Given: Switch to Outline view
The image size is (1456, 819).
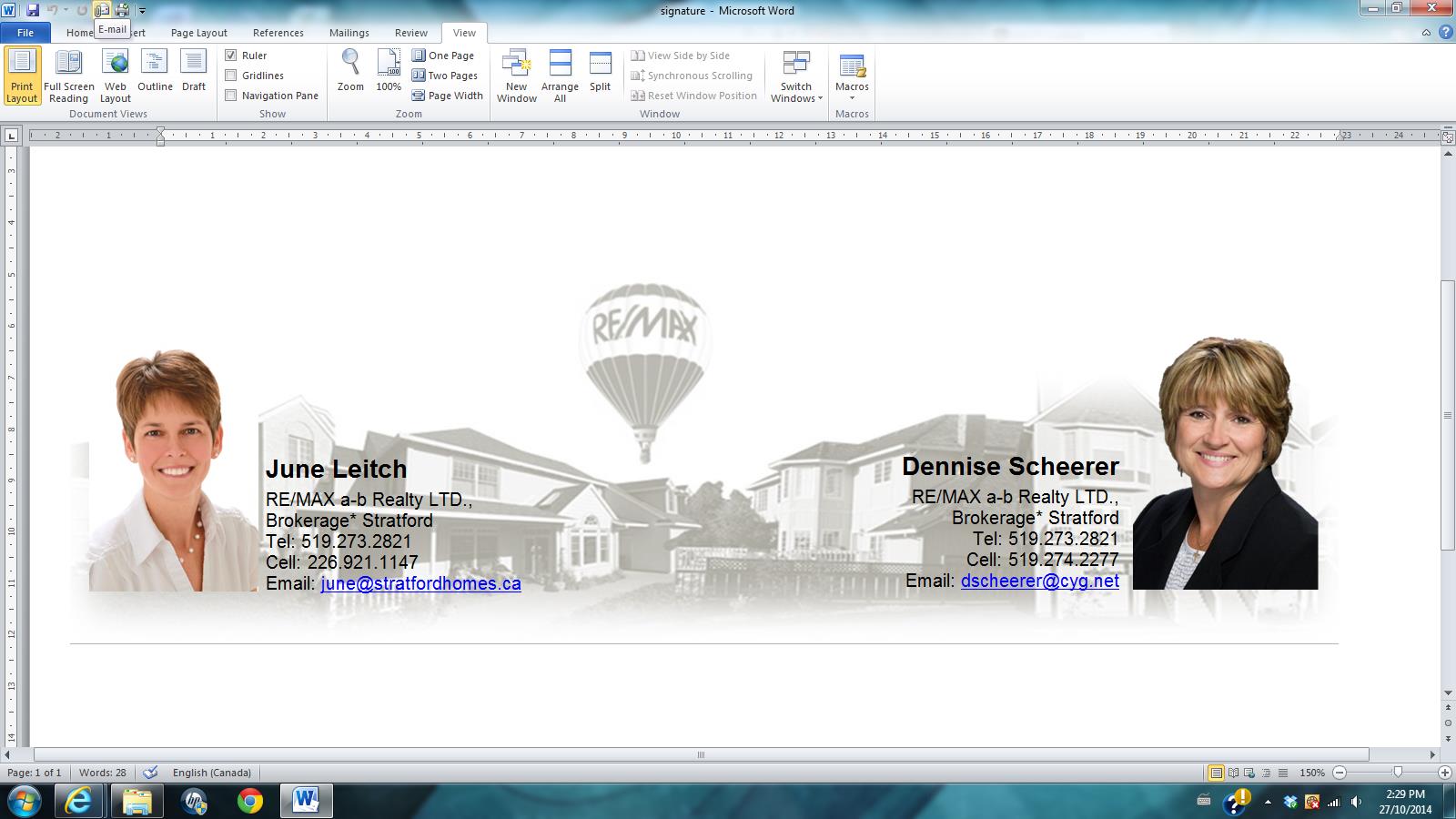Looking at the screenshot, I should click(155, 71).
